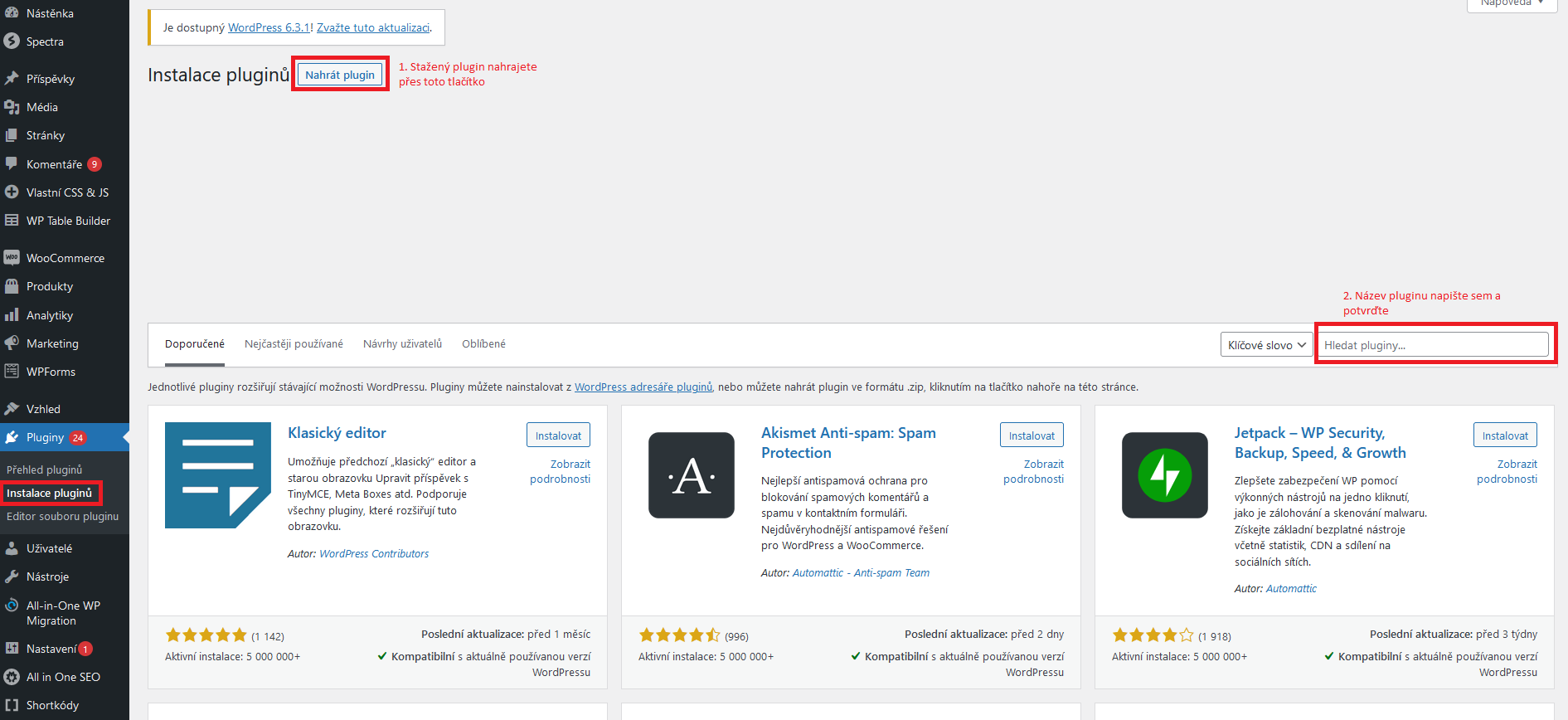Open the Analytiky bar chart icon
Image resolution: width=1568 pixels, height=720 pixels.
12,315
